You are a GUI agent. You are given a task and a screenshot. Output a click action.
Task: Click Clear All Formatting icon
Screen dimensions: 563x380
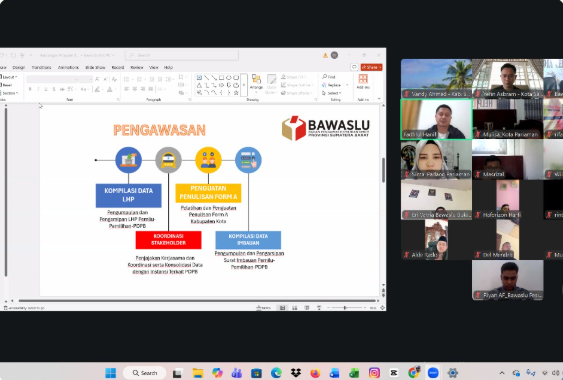coord(114,79)
